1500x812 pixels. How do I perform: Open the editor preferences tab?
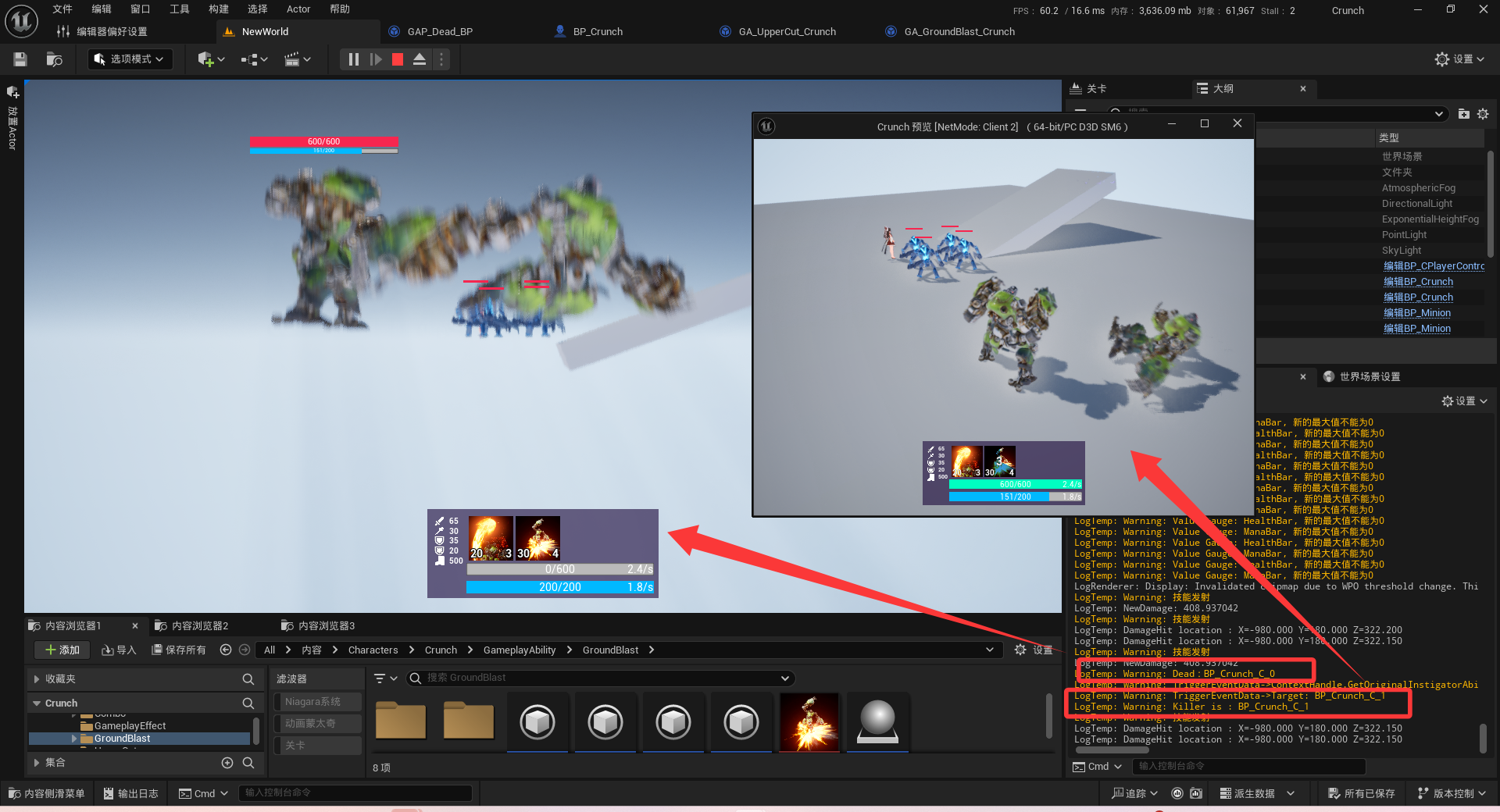[x=111, y=32]
